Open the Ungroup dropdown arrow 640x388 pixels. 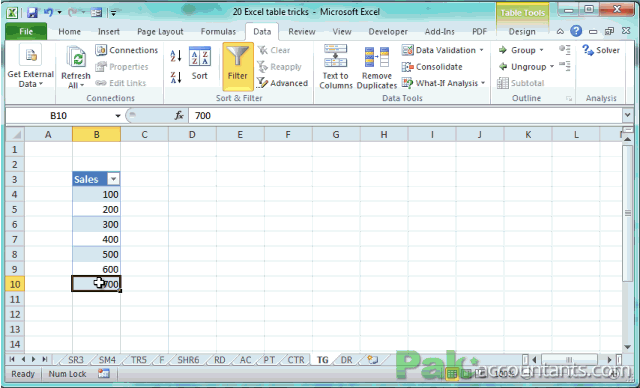coord(552,67)
